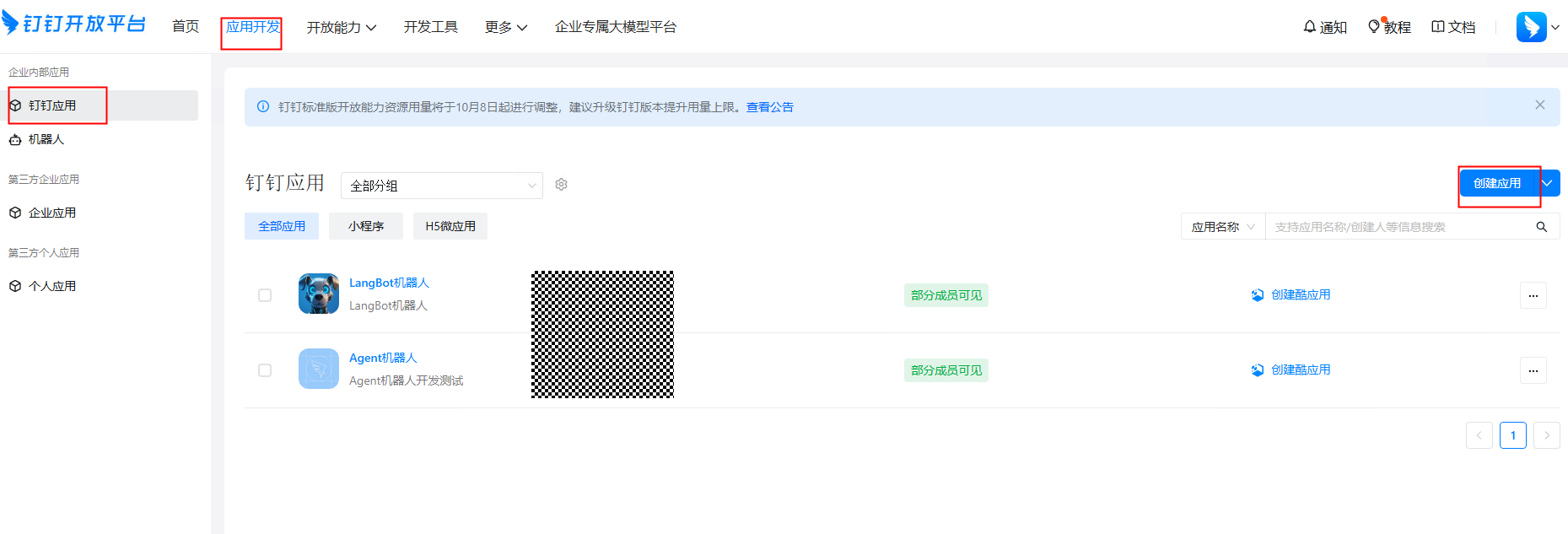Screen dimensions: 1568x534
Task: Focus the app search input field
Action: tap(1400, 227)
